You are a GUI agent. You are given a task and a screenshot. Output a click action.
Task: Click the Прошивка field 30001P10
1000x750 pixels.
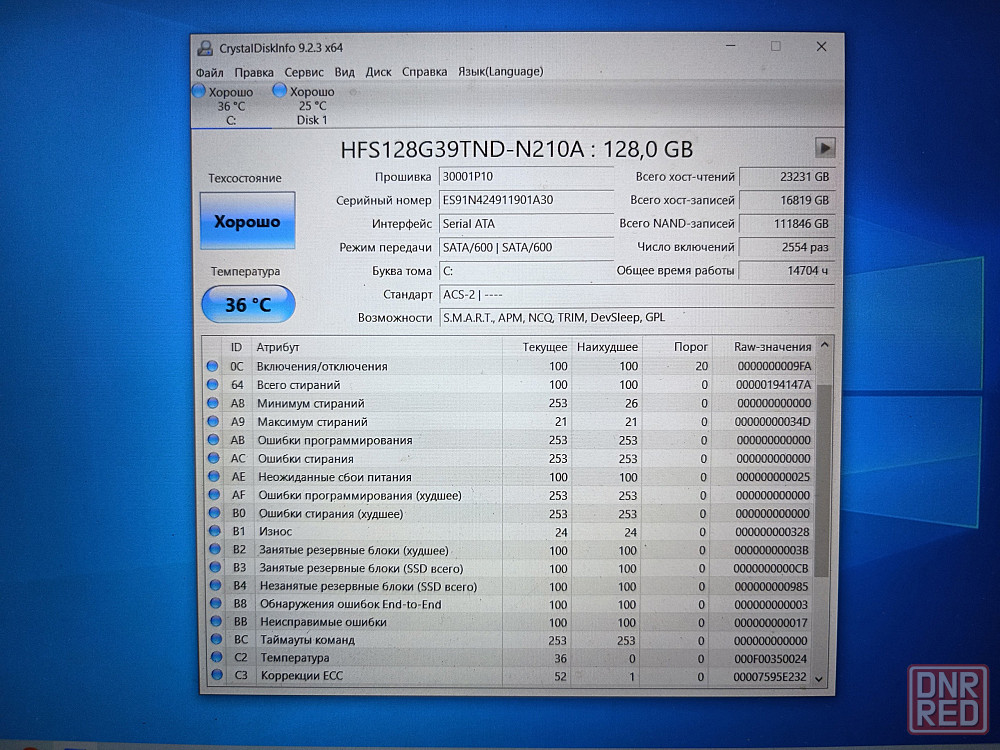point(526,177)
